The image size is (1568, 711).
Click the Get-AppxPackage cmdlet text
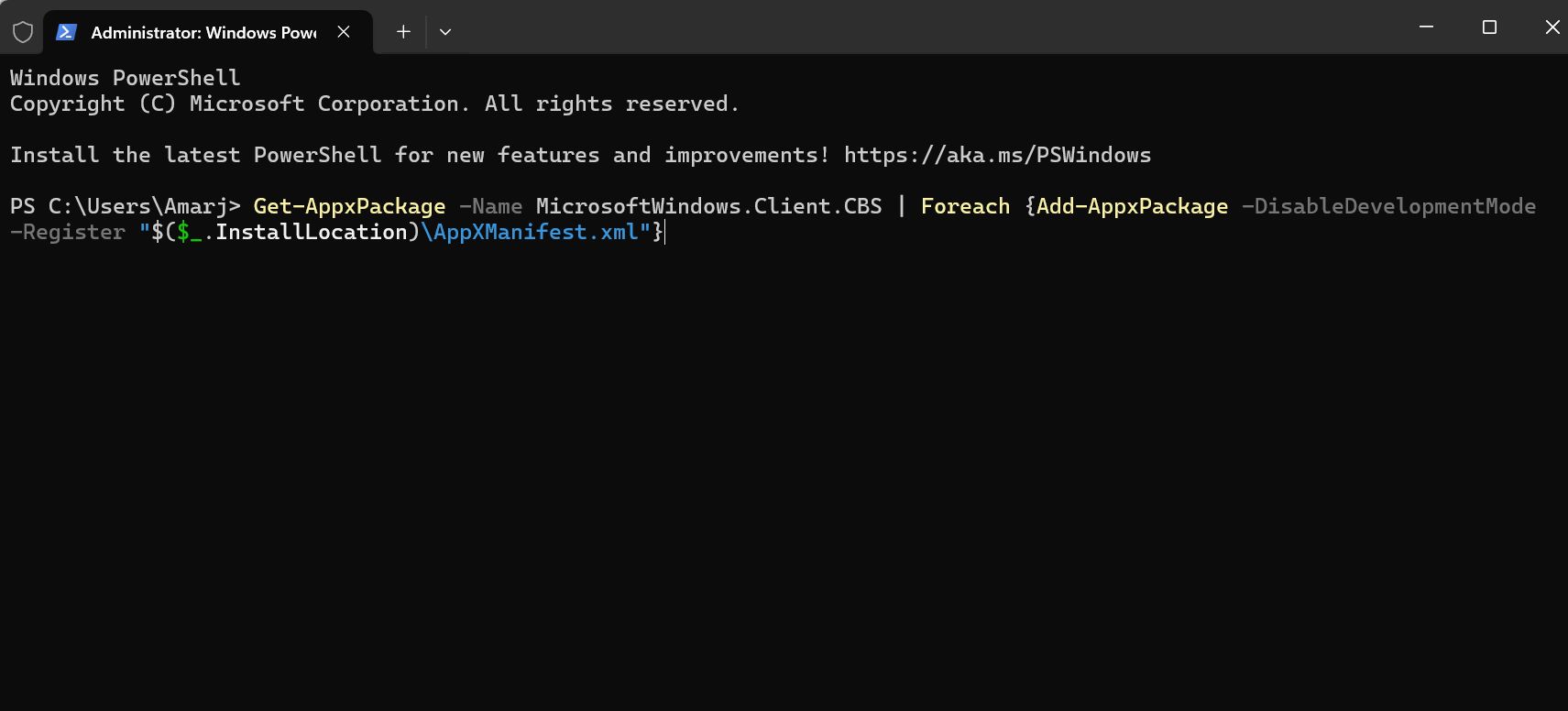click(x=348, y=206)
